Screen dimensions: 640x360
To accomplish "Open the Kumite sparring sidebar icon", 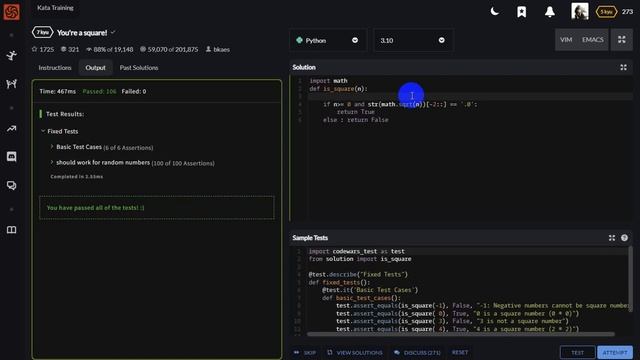I will click(11, 84).
